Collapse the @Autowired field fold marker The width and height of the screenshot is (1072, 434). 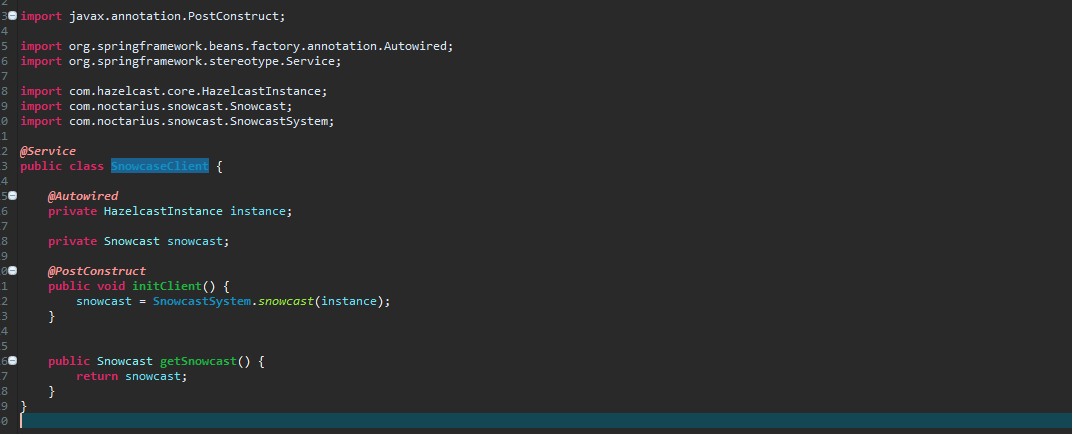pyautogui.click(x=12, y=196)
